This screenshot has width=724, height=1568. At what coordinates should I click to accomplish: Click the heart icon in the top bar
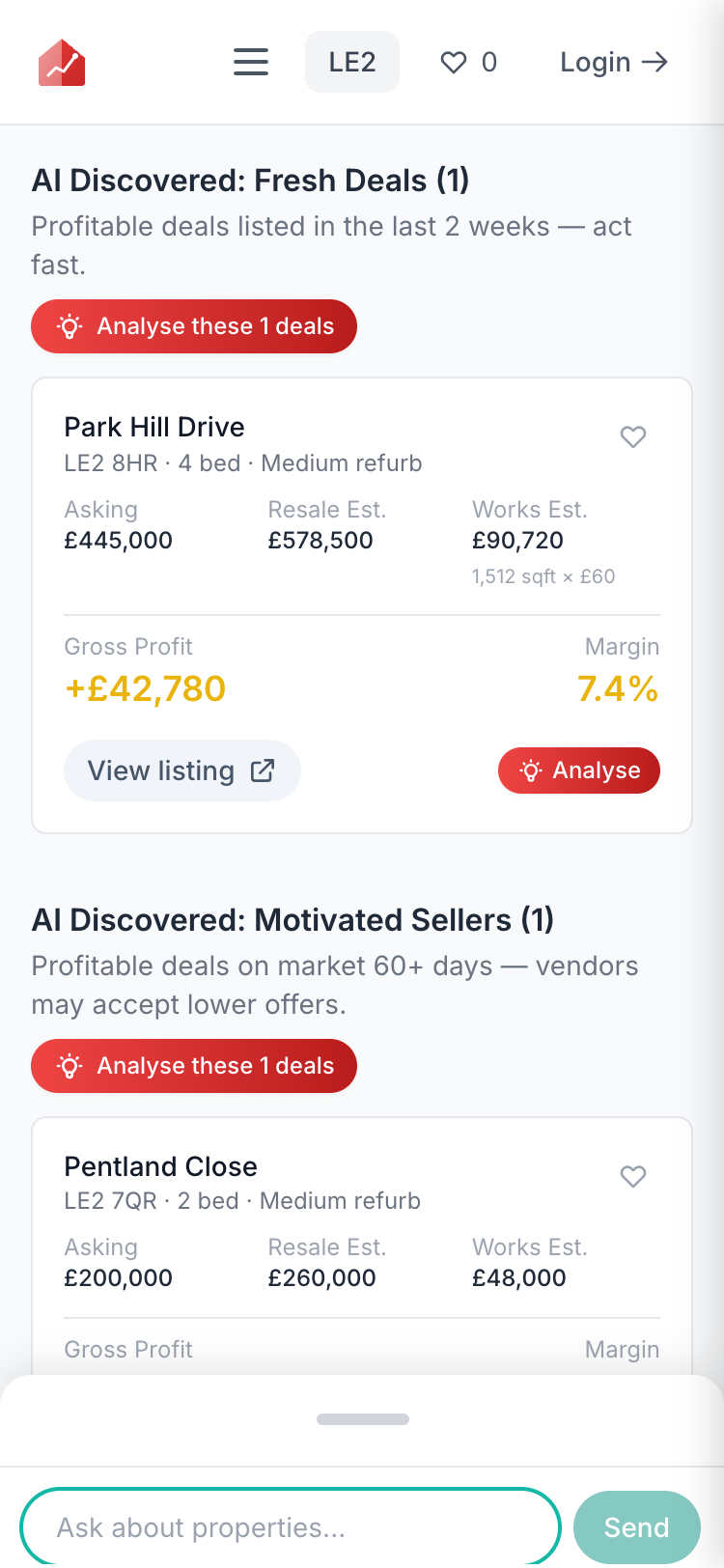[x=454, y=61]
